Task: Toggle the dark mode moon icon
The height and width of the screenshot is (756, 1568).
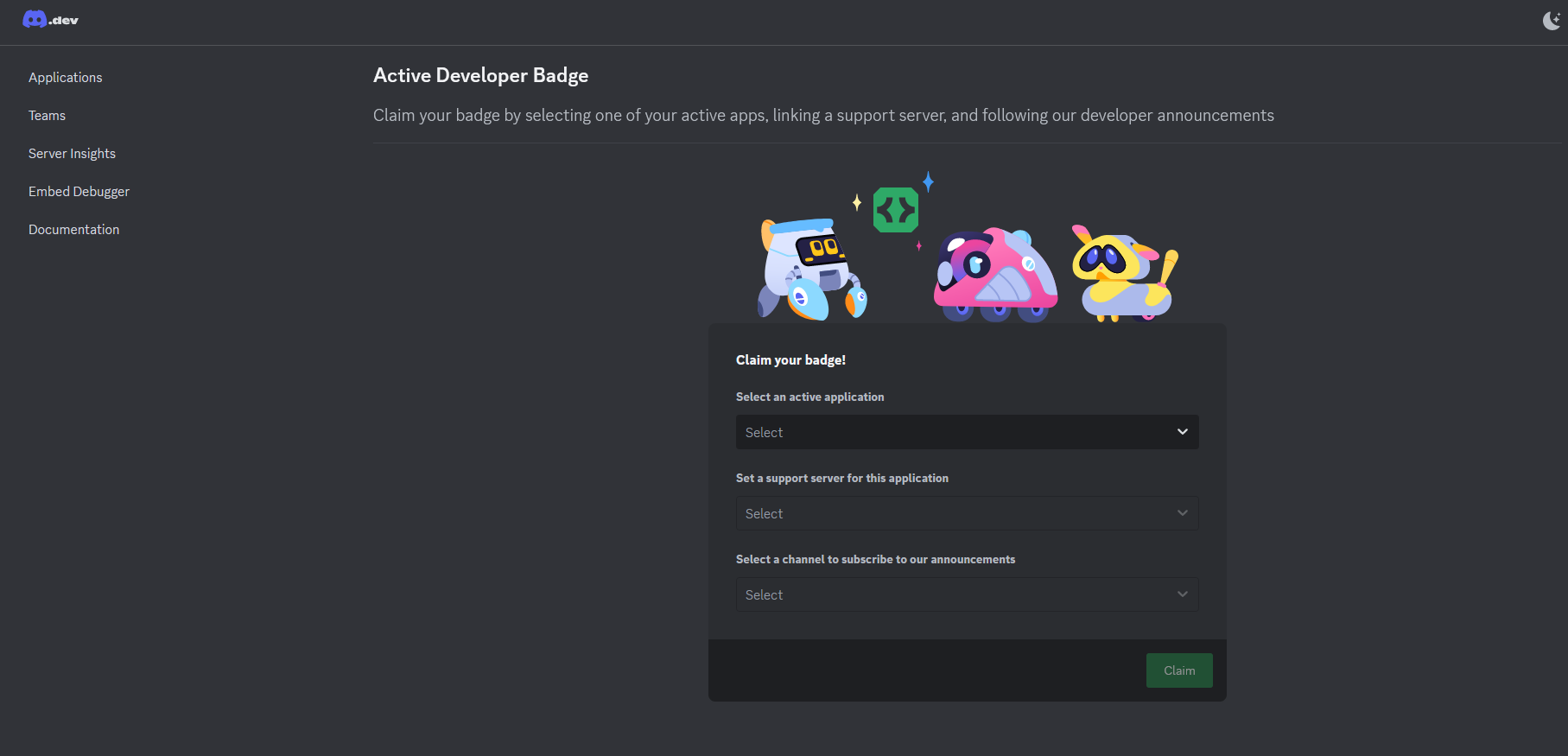Action: 1552,21
